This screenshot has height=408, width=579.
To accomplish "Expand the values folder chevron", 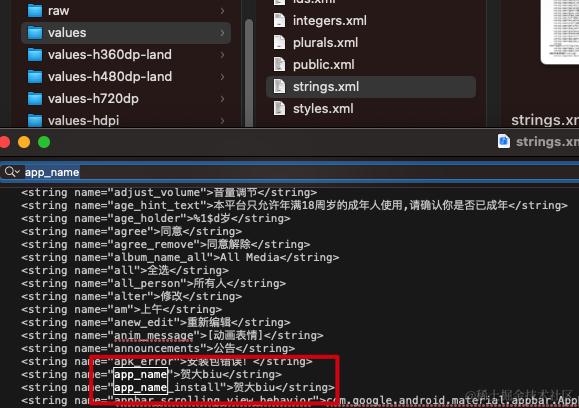I will (222, 33).
